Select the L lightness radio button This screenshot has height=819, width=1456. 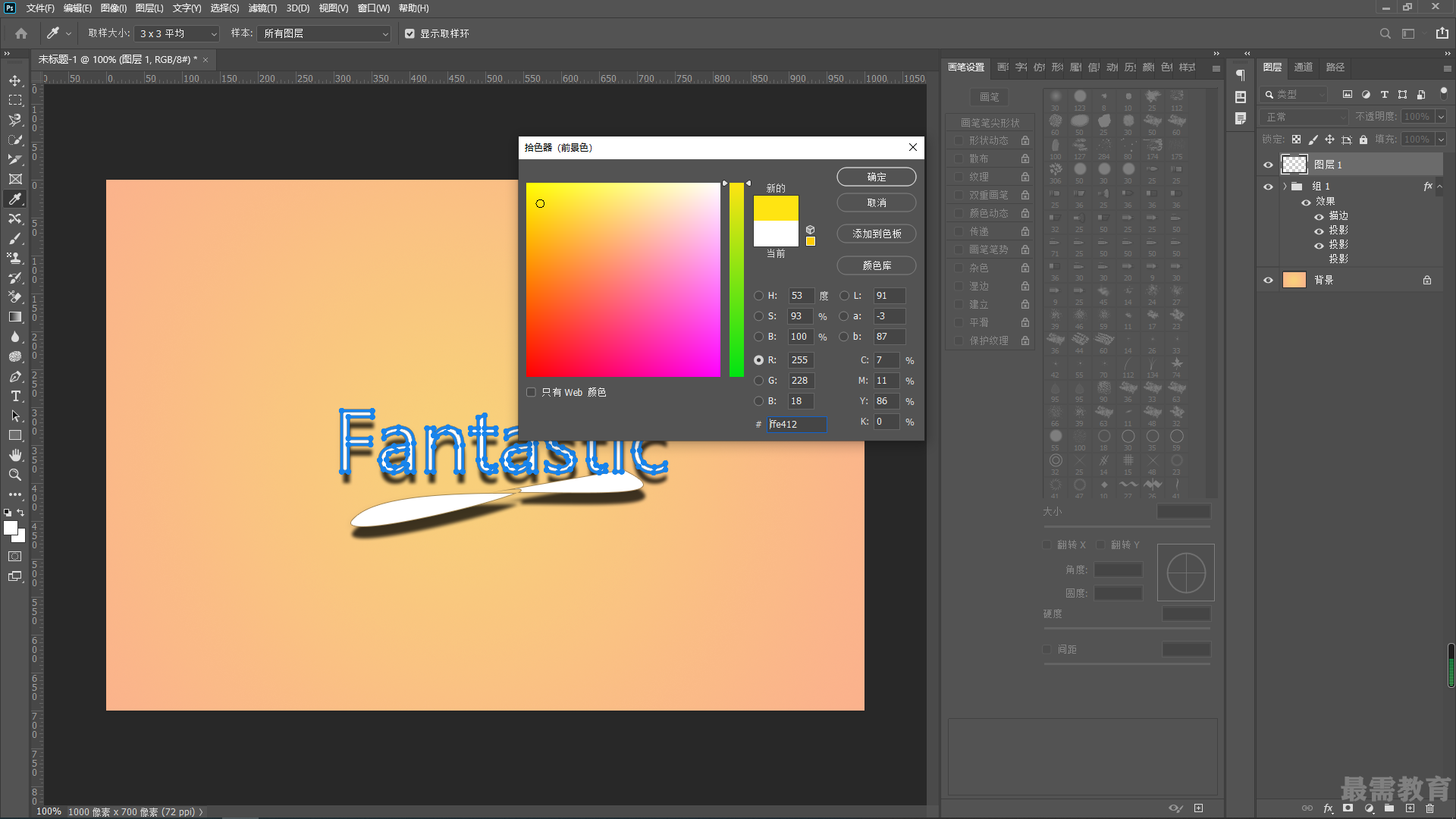[844, 296]
